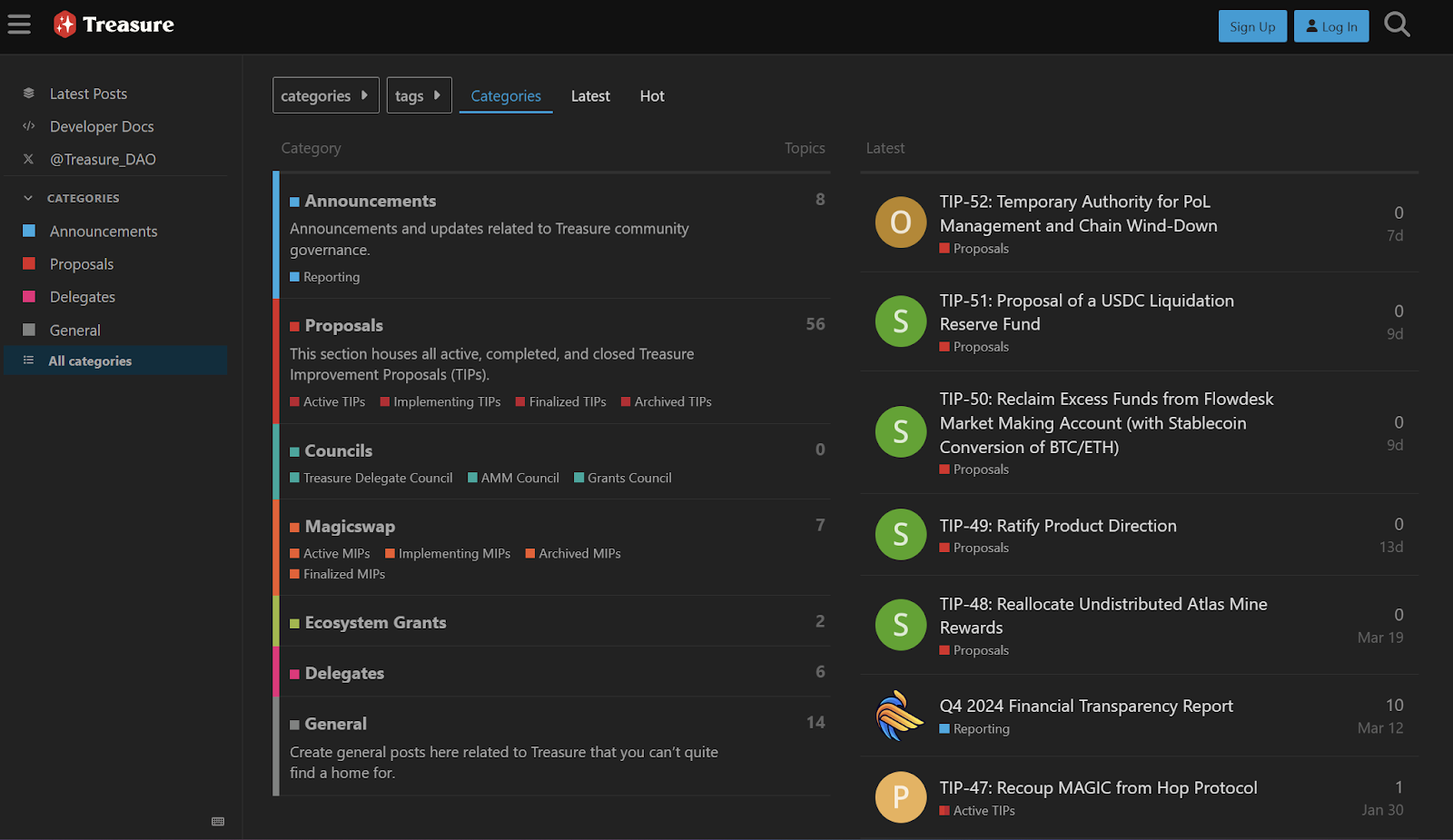The height and width of the screenshot is (840, 1453).
Task: Open avatar S on TIP-50 topic
Action: click(901, 431)
